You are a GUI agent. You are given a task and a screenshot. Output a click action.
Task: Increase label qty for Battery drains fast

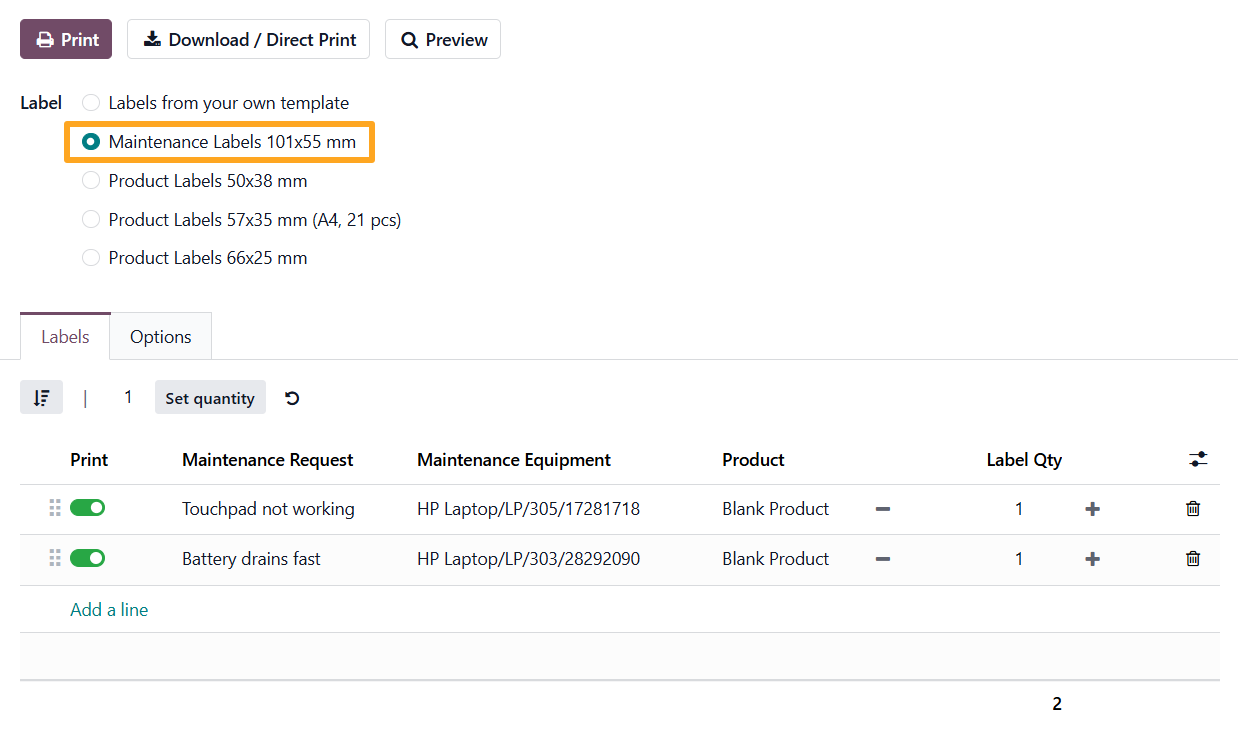(1092, 559)
